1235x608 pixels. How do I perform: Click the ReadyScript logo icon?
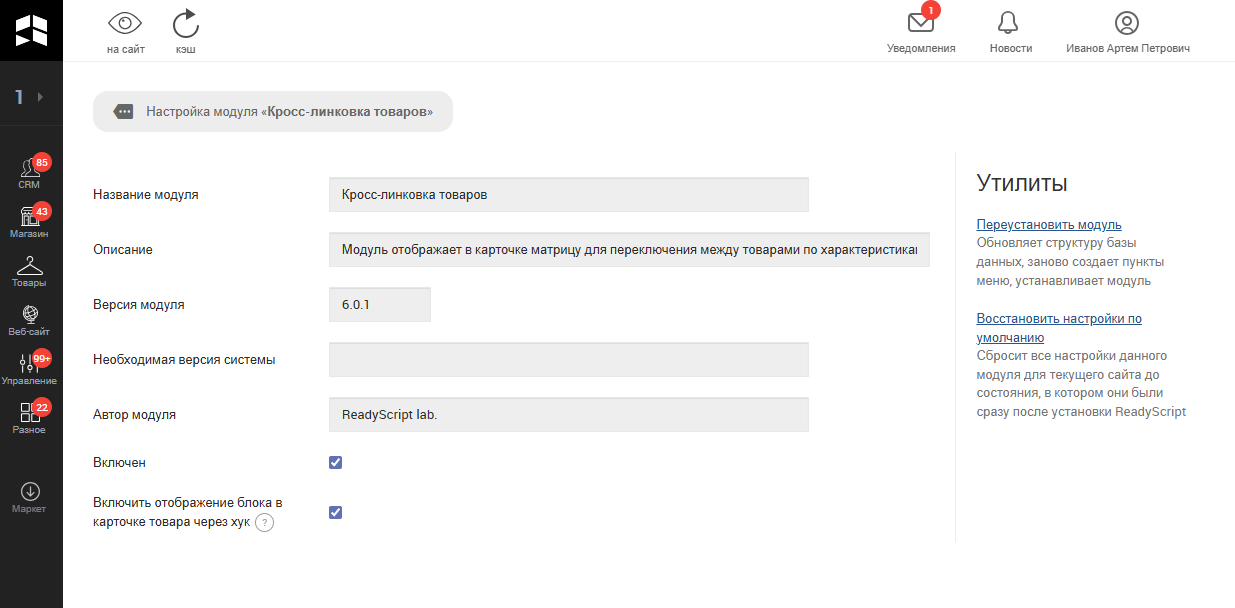click(x=31, y=30)
